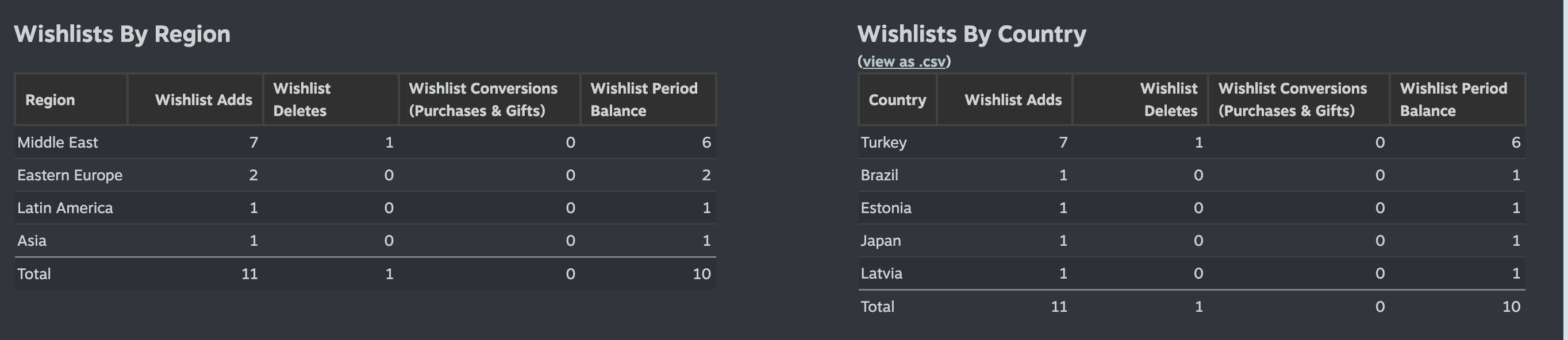The height and width of the screenshot is (340, 1568).
Task: Click Wishlist Deletes header in Region table
Action: (331, 100)
